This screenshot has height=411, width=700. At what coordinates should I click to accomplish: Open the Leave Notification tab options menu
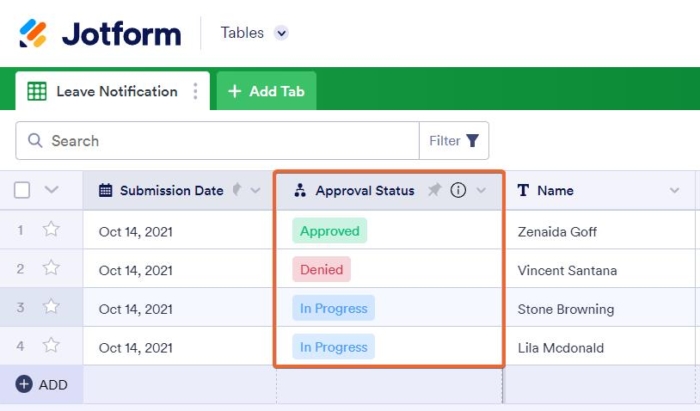[x=195, y=91]
